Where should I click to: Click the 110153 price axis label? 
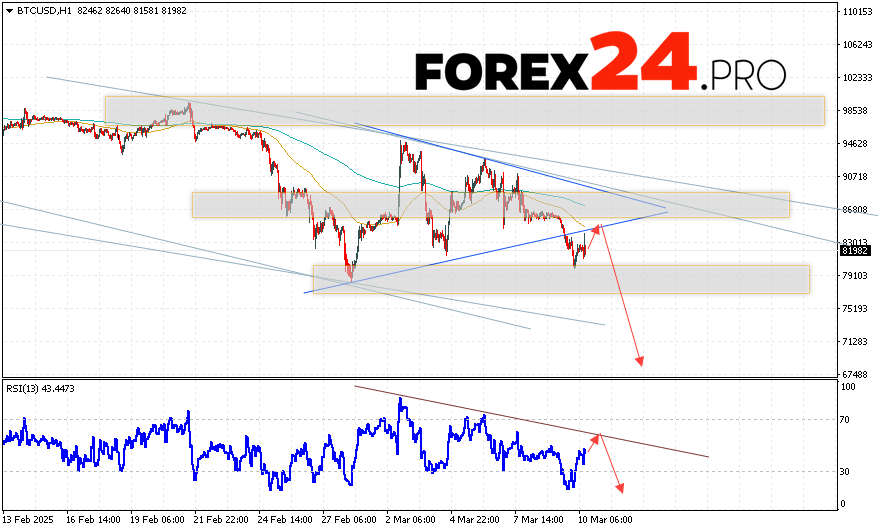click(x=856, y=12)
